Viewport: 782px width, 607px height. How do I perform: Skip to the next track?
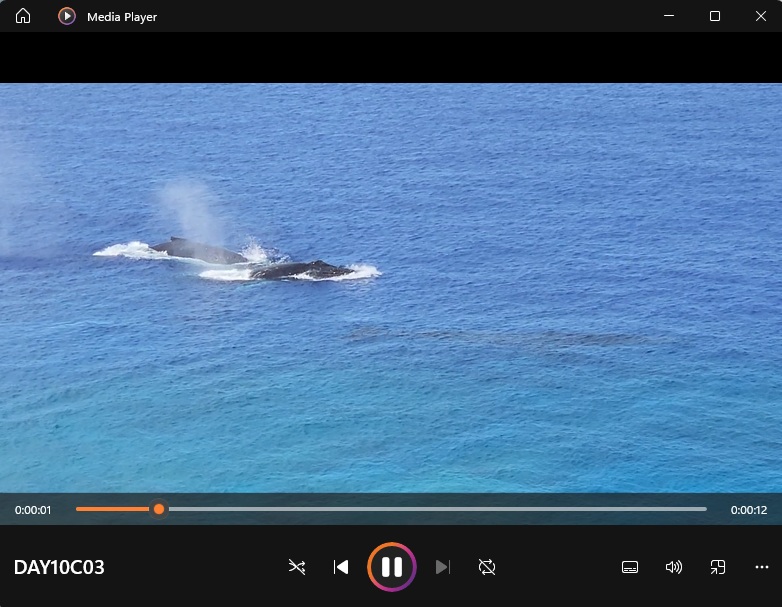443,567
